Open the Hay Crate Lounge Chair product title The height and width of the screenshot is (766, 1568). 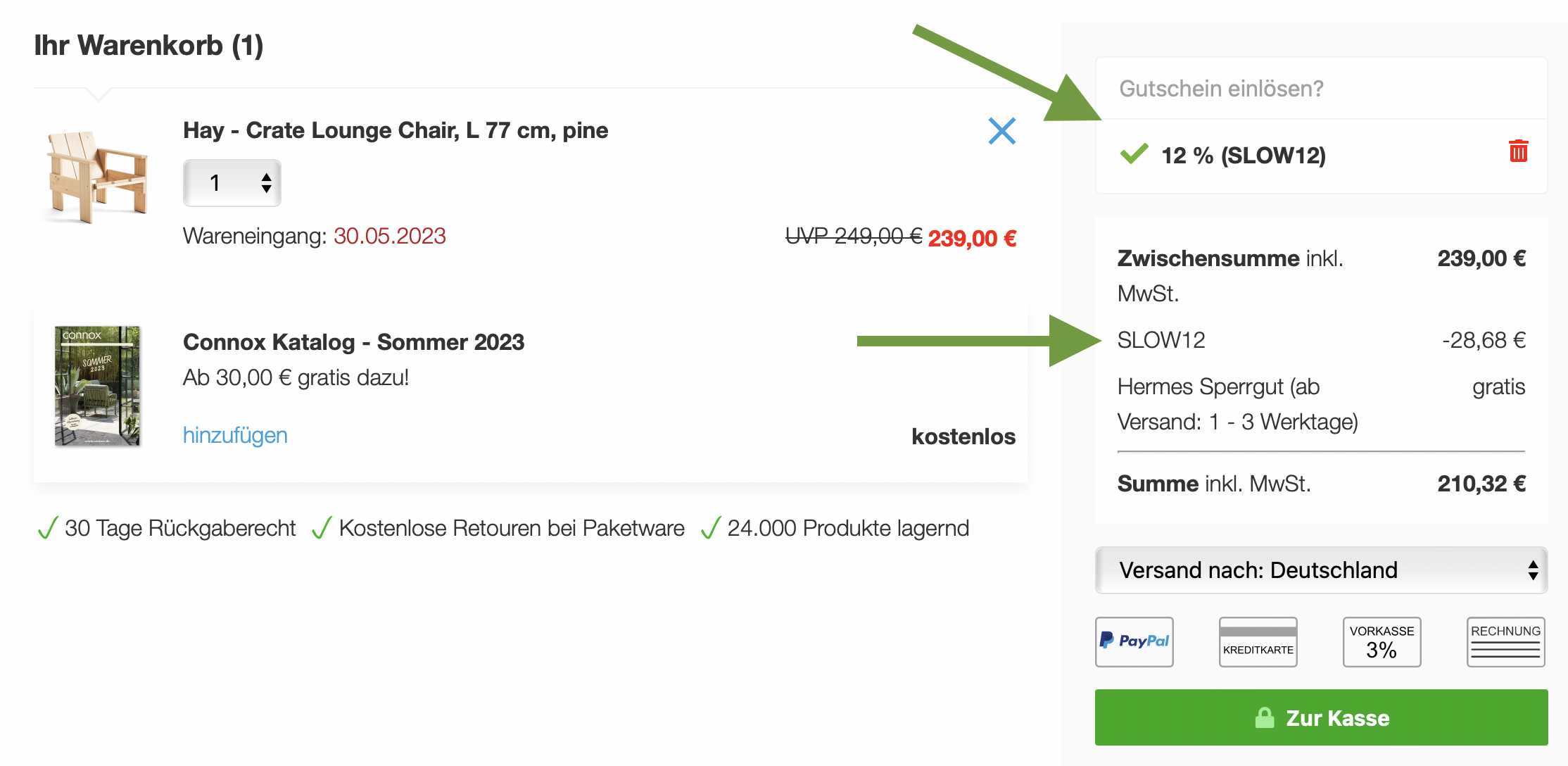[396, 130]
